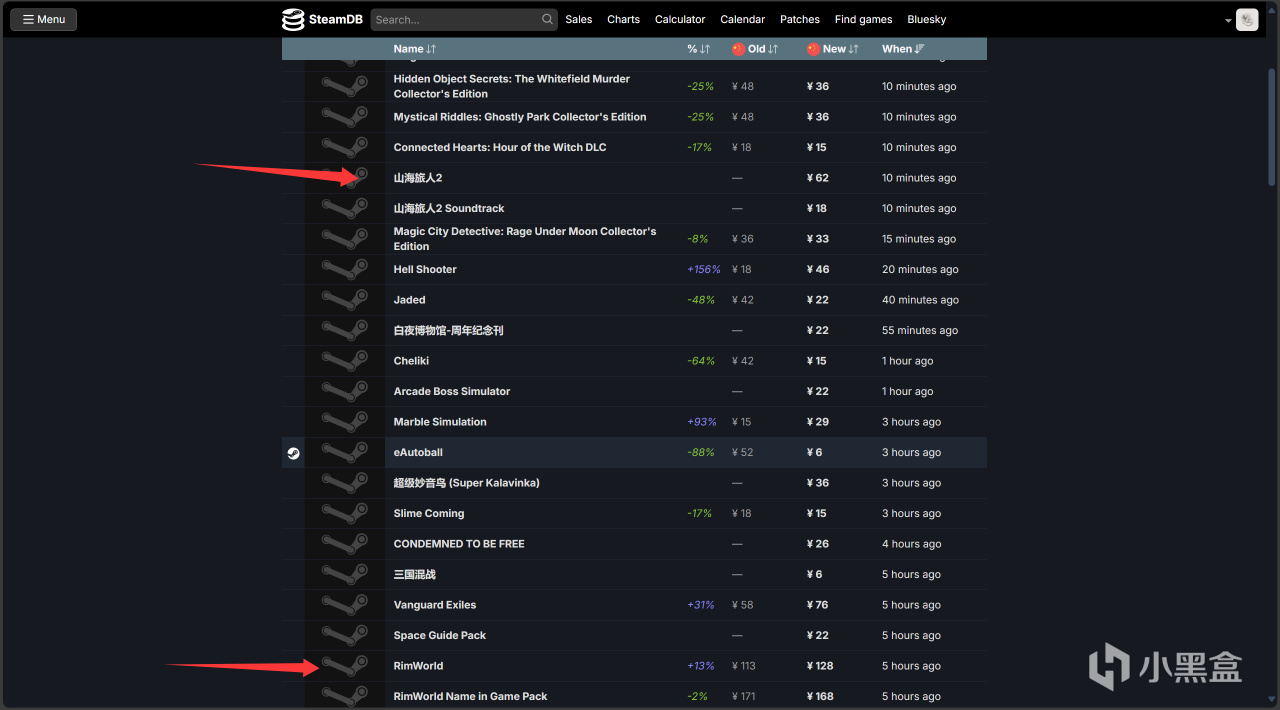Open Magic City Detective Rage Under Moon link
Viewport: 1280px width, 710px height.
pos(525,239)
